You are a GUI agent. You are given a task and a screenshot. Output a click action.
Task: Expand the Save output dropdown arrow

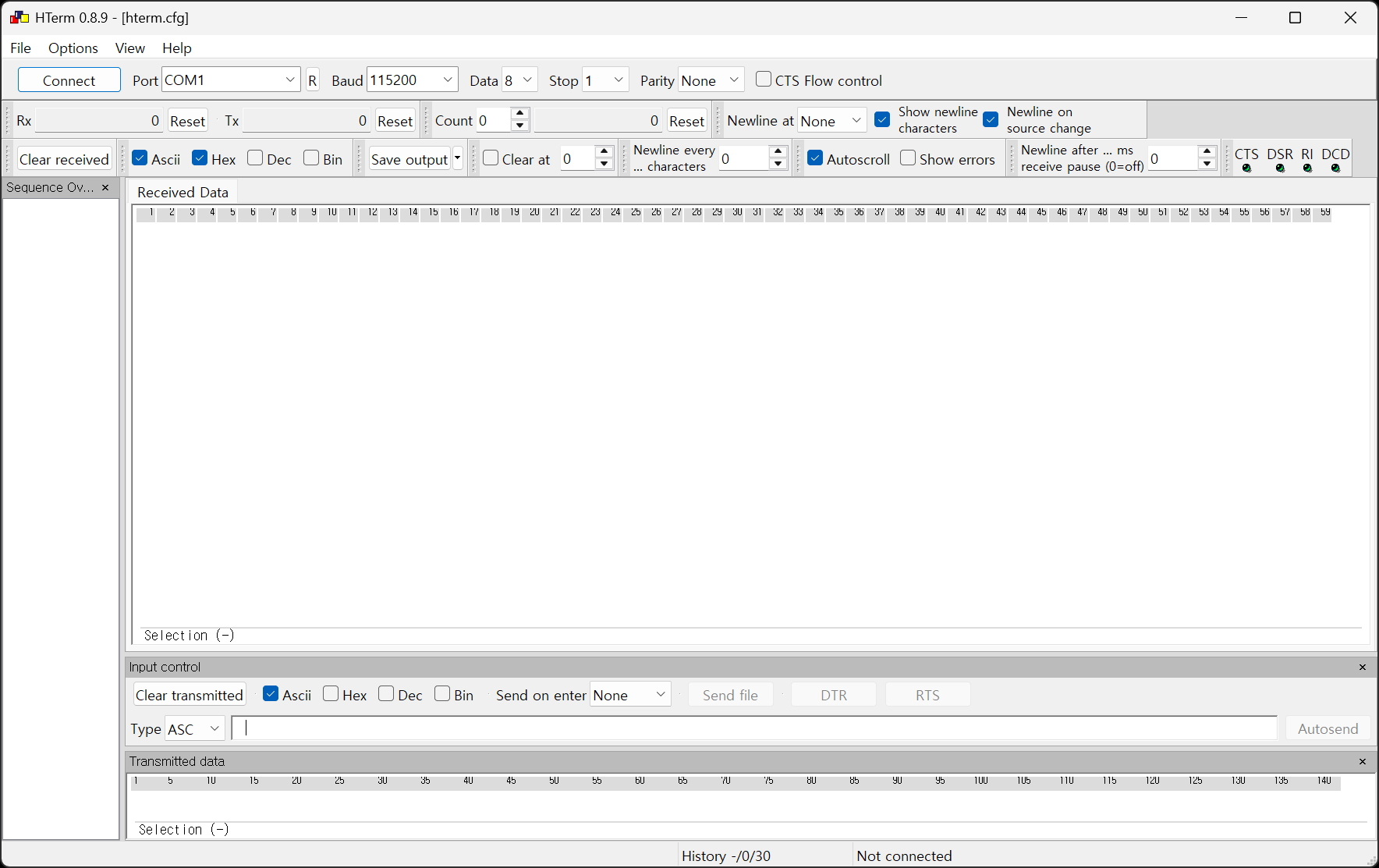point(458,159)
